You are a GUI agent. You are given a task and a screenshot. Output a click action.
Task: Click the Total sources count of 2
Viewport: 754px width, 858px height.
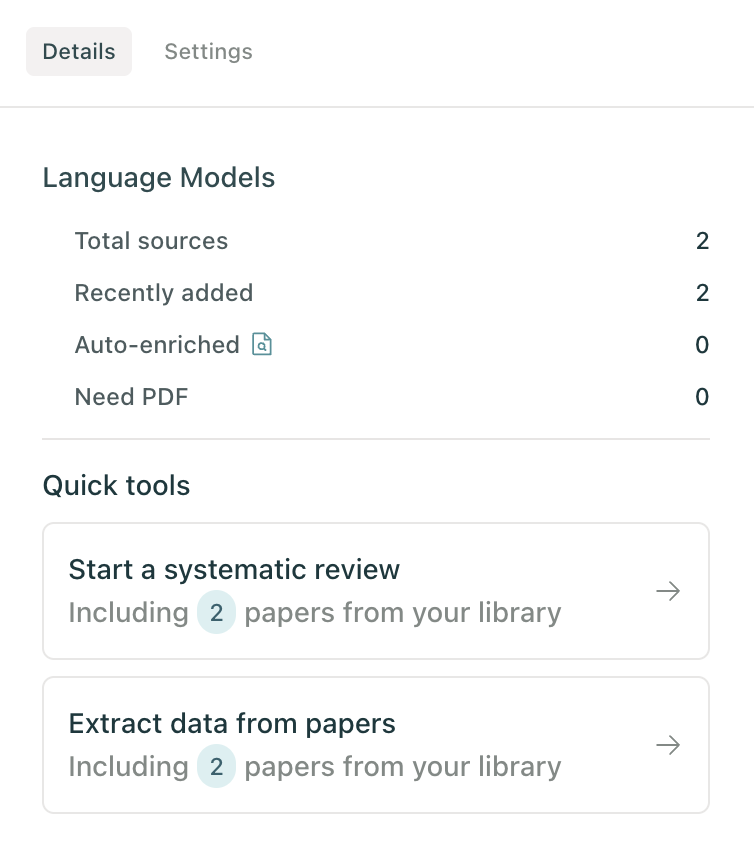703,241
